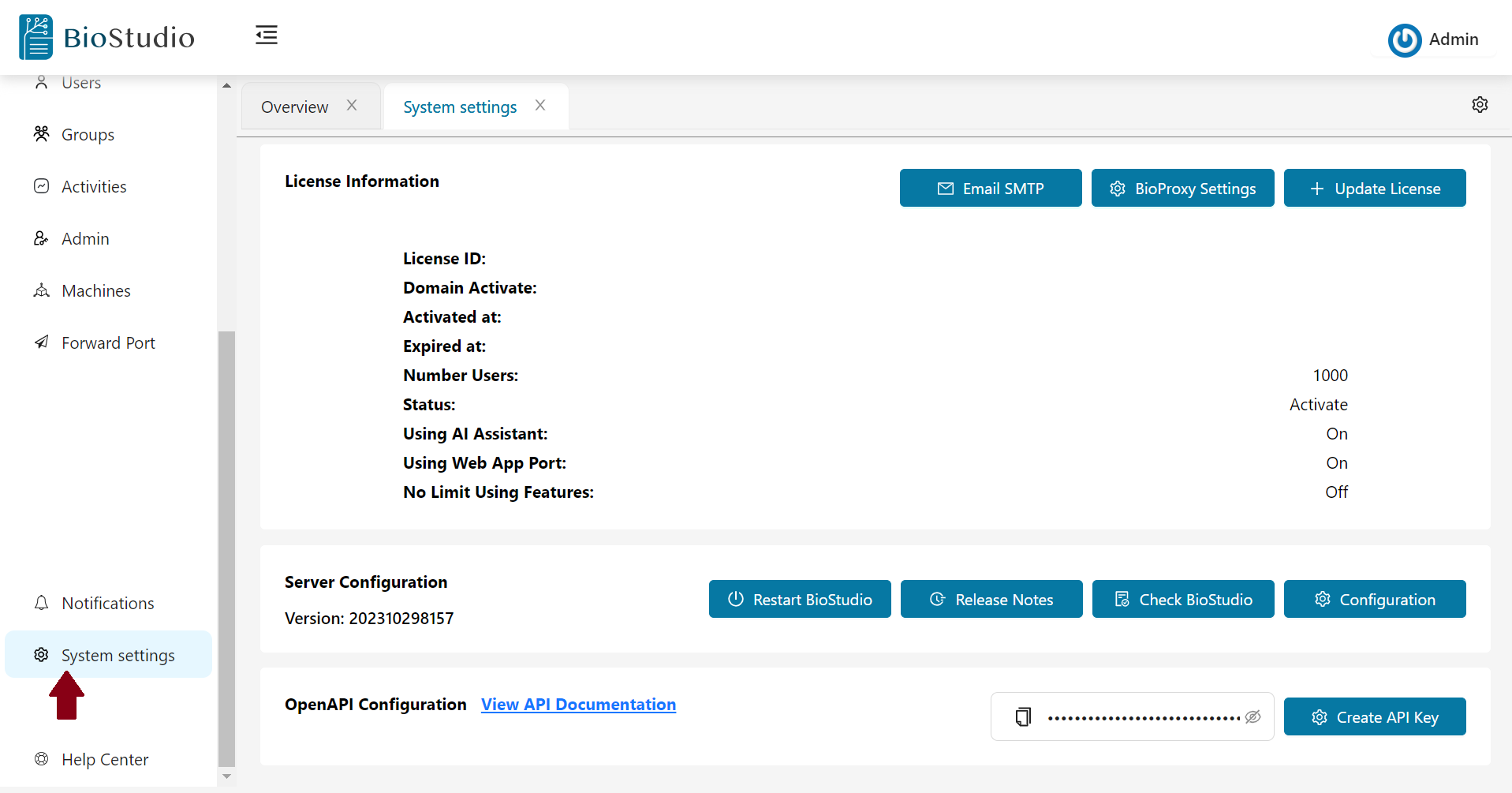Click the Number Users value 1000
The height and width of the screenshot is (793, 1512).
click(1330, 376)
